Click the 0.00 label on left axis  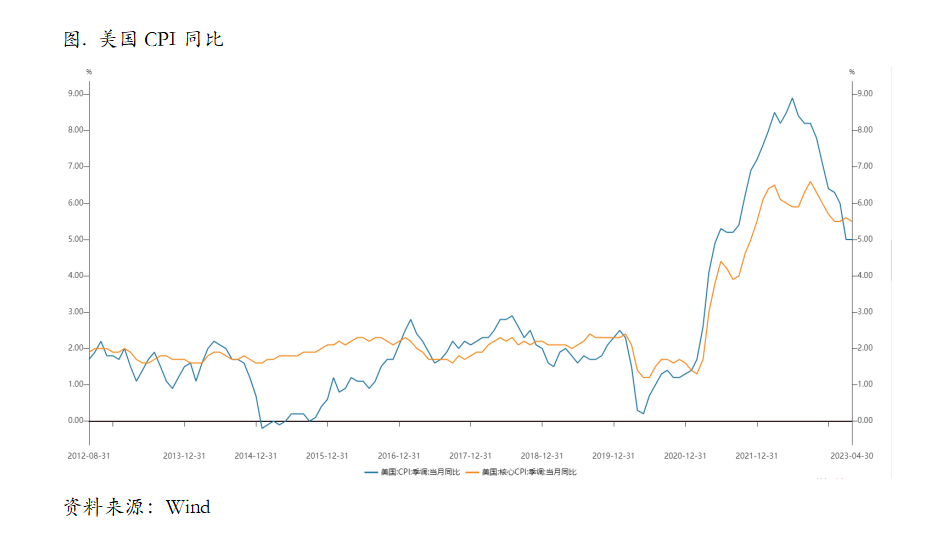(76, 420)
